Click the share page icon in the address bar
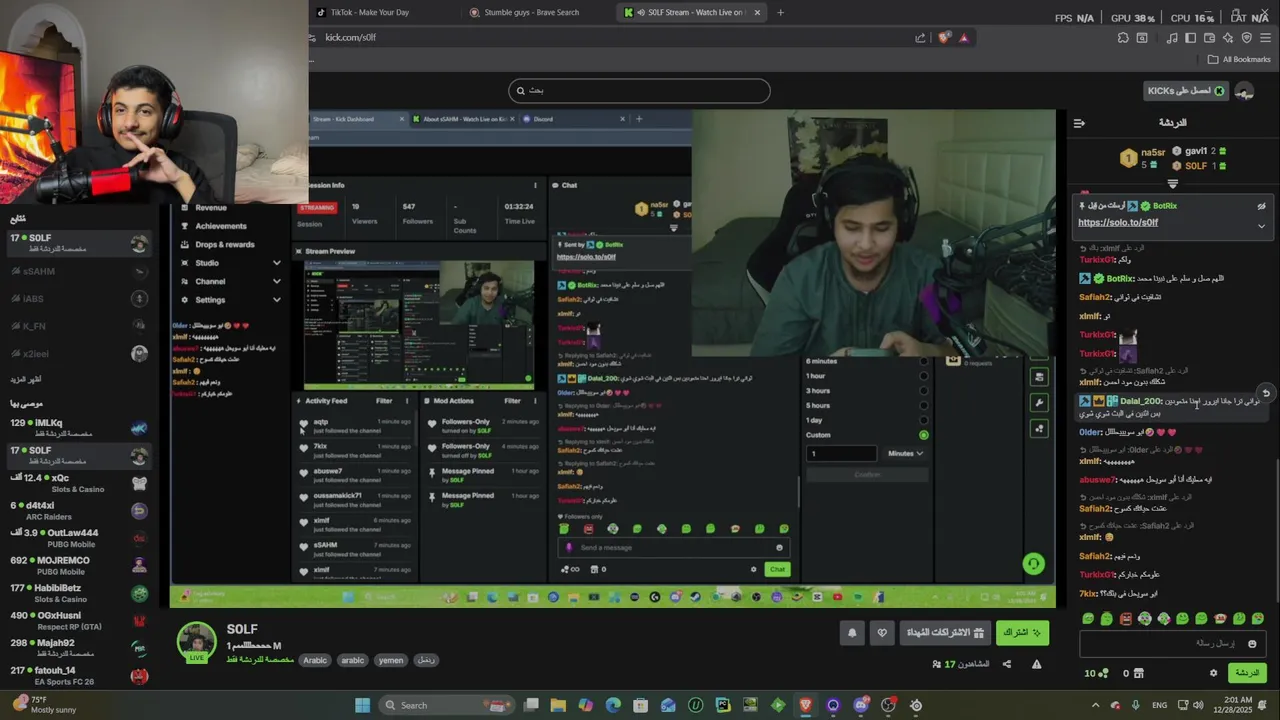Screen dimensions: 1280x720 pos(920,38)
